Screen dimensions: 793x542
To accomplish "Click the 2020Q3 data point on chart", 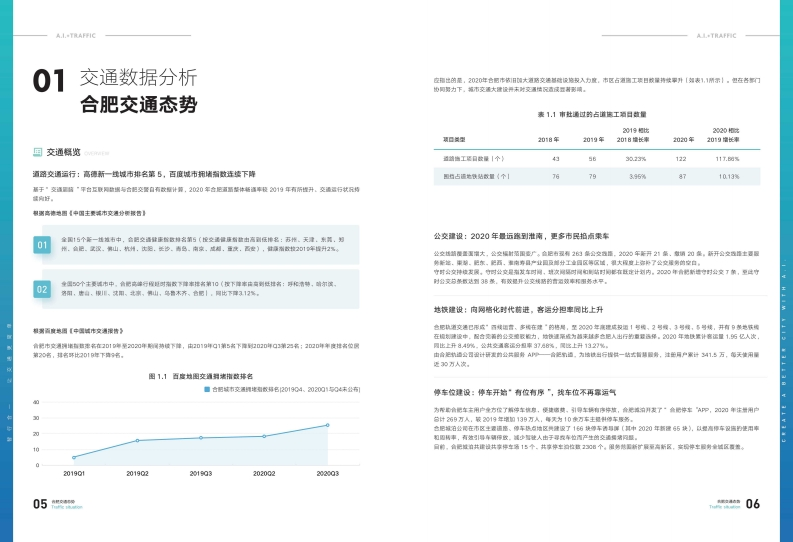I will coord(328,425).
